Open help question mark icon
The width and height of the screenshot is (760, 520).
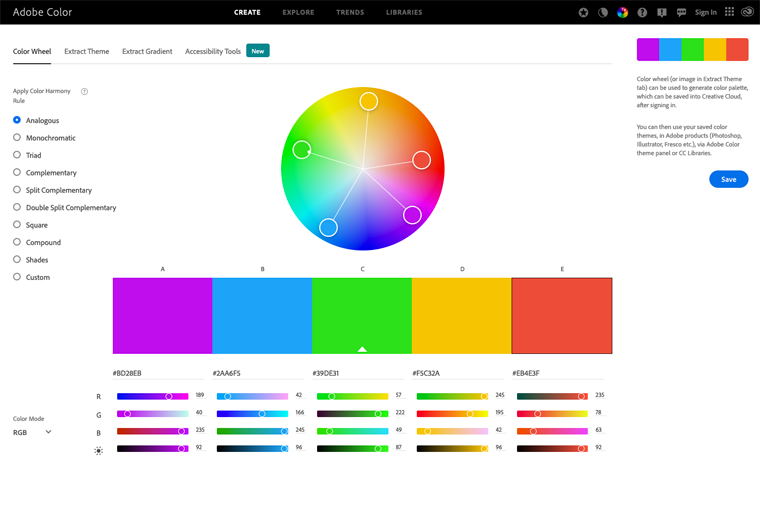pos(642,13)
